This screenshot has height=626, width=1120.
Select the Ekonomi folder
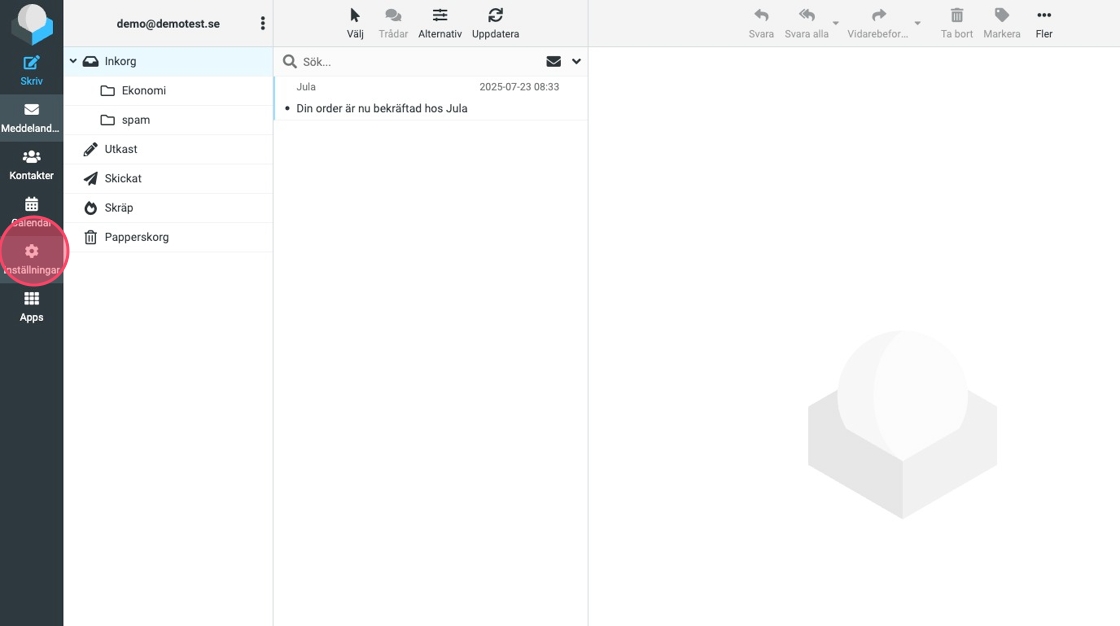pos(143,91)
